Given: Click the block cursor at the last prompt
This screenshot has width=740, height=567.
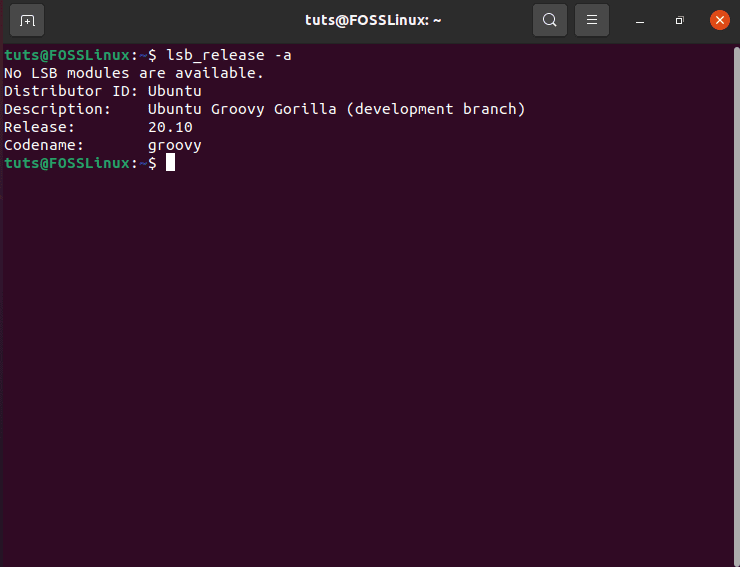Looking at the screenshot, I should pos(170,163).
